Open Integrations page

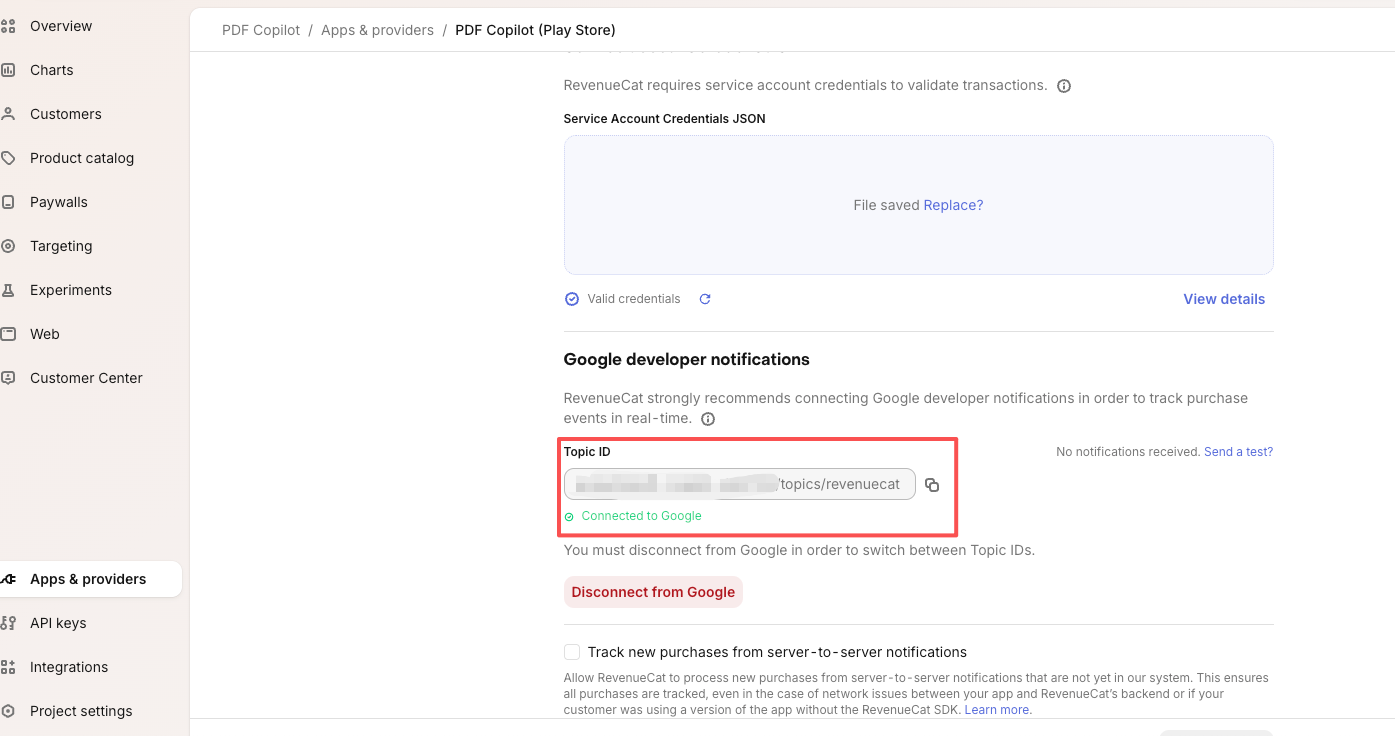[x=68, y=667]
